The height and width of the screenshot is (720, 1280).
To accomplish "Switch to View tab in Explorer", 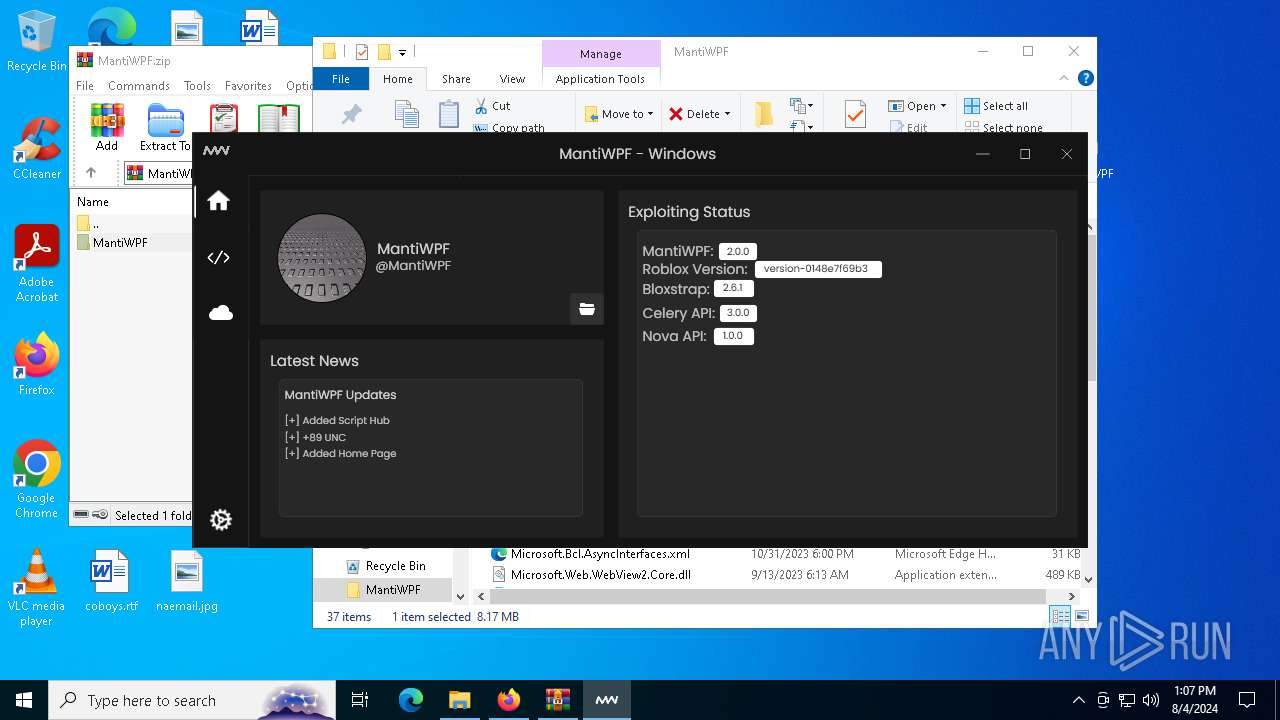I will click(x=512, y=79).
